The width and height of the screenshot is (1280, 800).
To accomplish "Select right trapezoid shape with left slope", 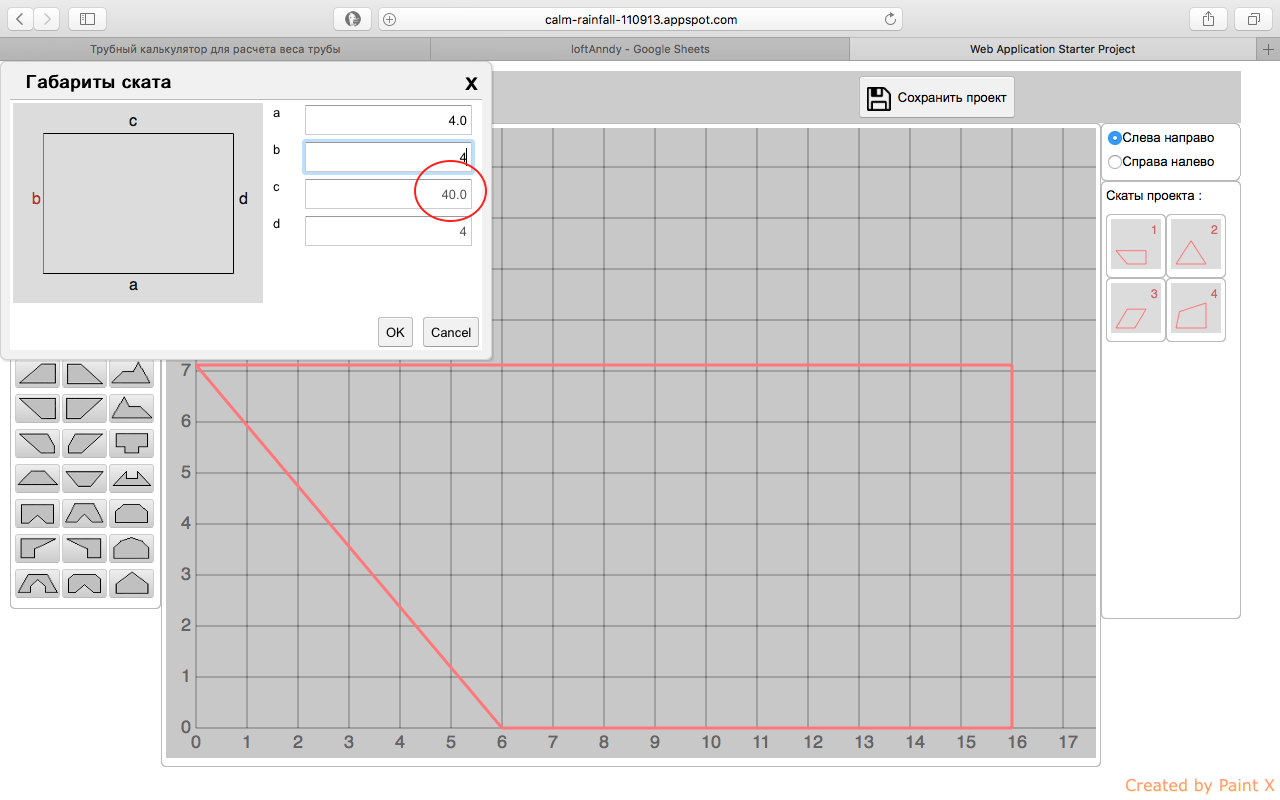I will tap(37, 374).
